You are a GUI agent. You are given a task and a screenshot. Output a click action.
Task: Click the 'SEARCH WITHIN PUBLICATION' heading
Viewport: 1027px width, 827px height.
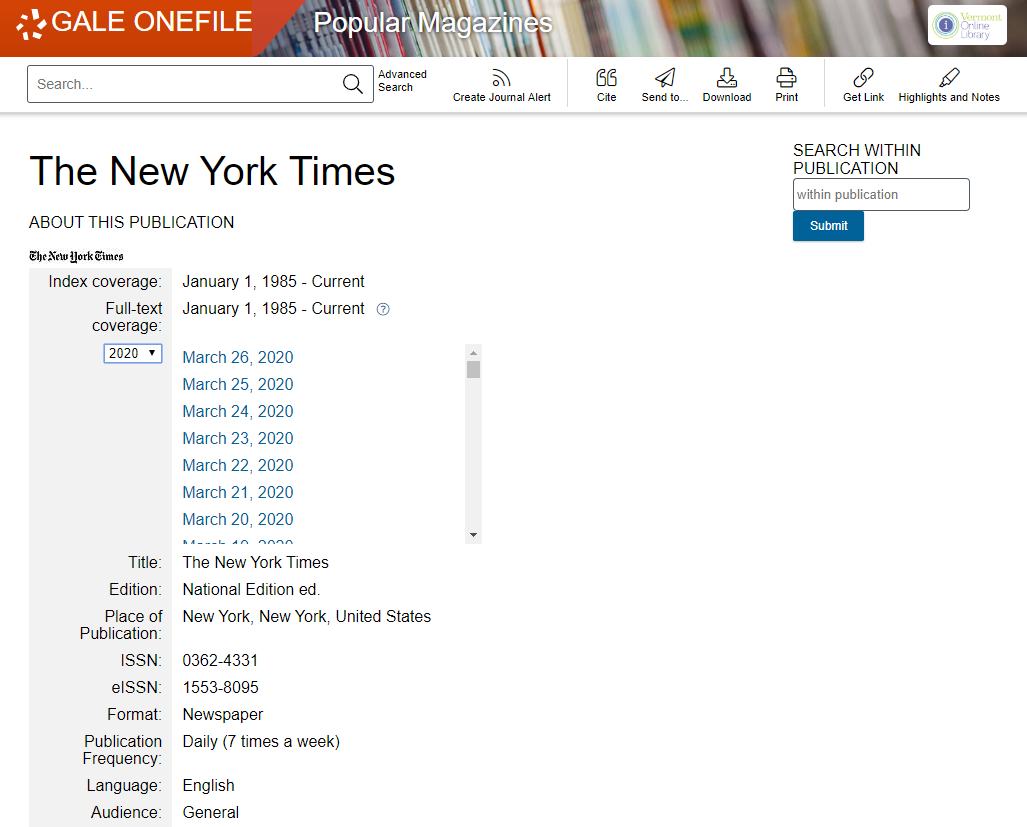coord(857,159)
